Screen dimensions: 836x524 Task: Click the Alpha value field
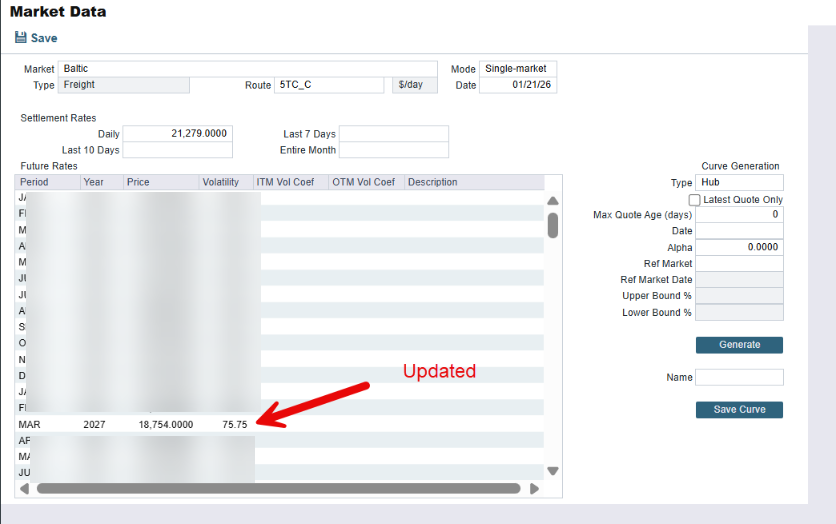click(739, 247)
